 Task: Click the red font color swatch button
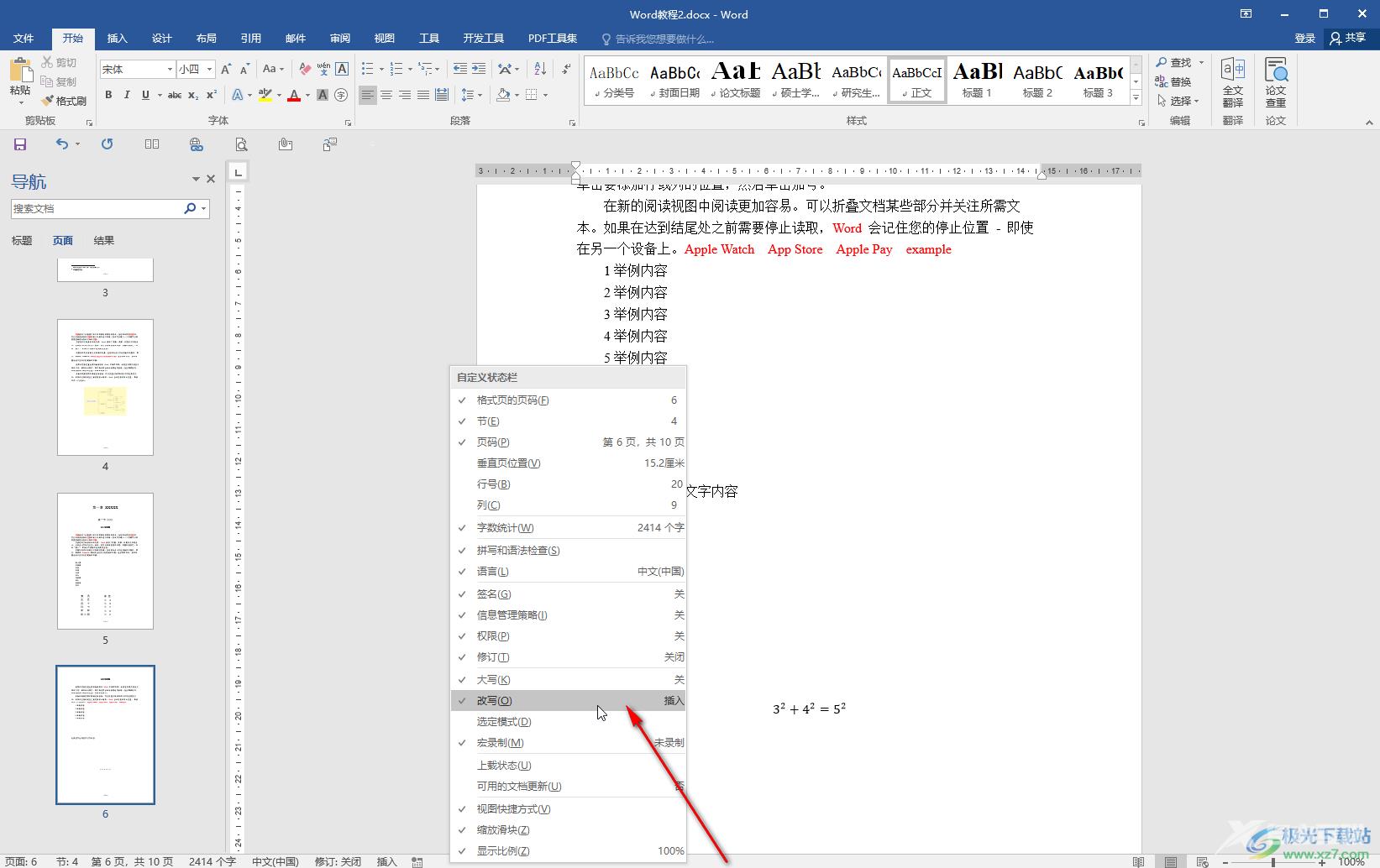tap(294, 95)
